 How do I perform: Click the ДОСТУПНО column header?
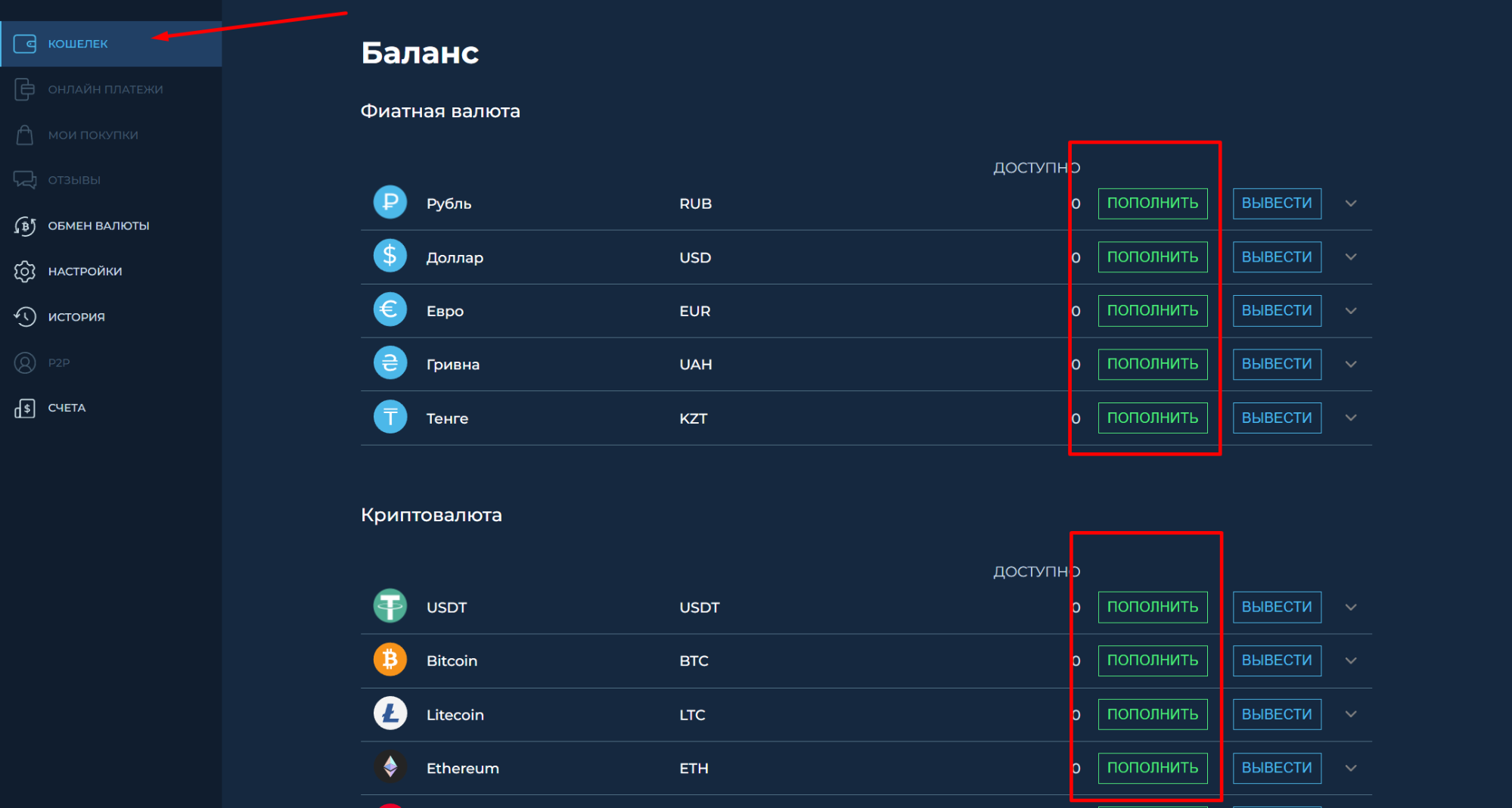1035,166
